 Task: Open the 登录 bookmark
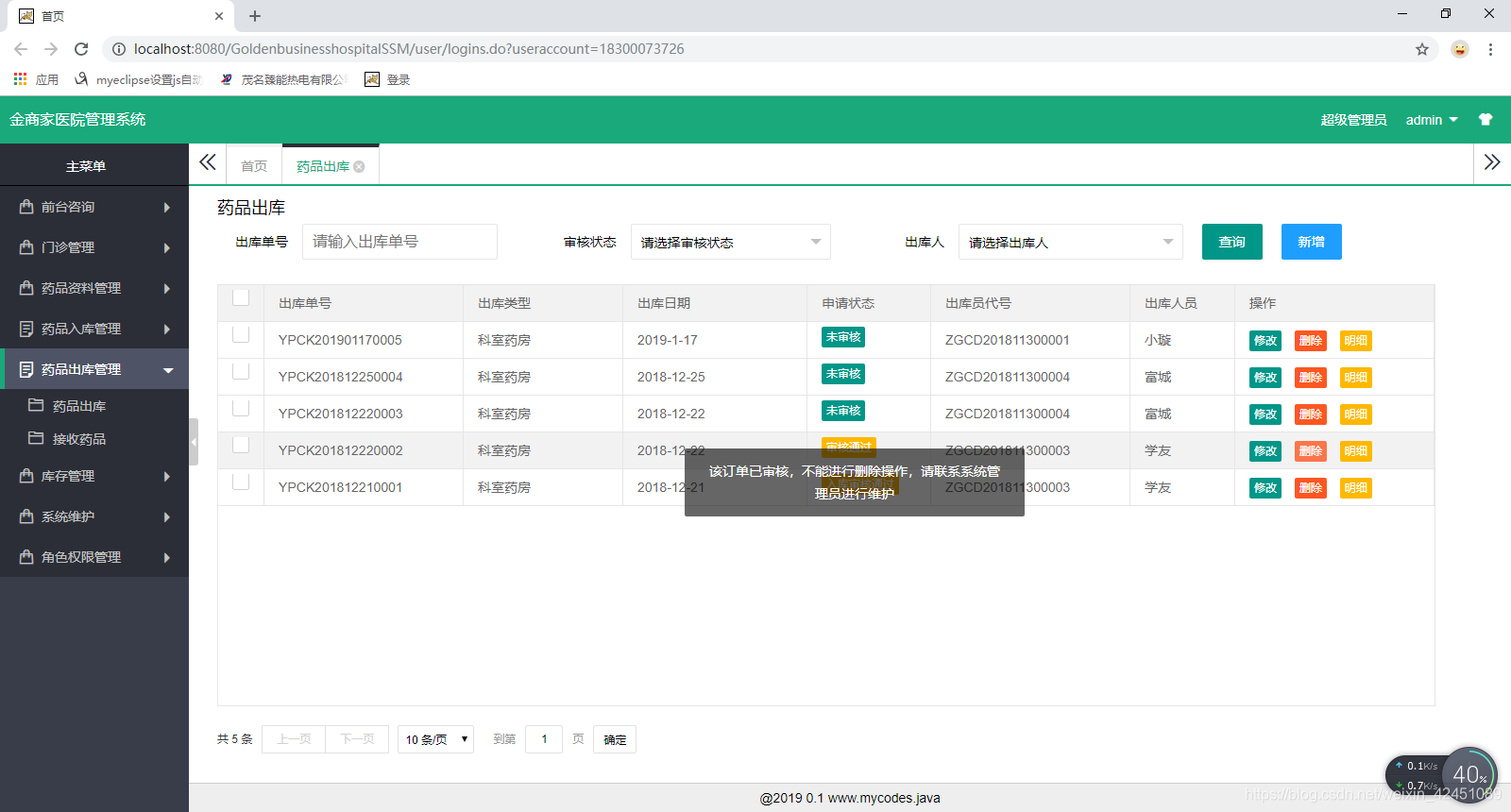[x=387, y=79]
